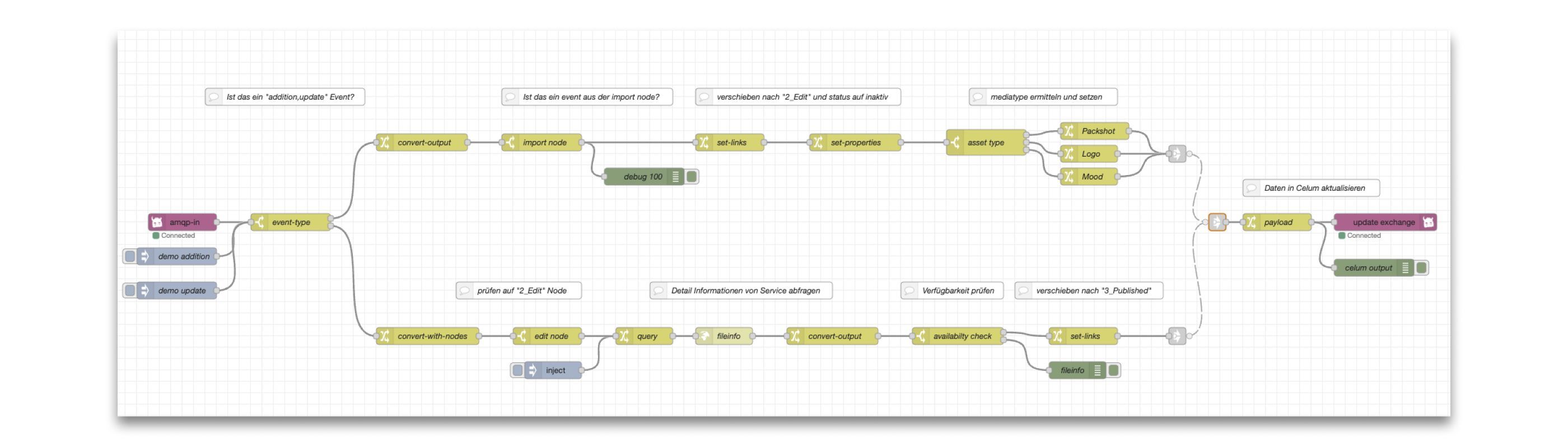1568x447 pixels.
Task: Select the convert-with-nodes node
Action: 432,336
